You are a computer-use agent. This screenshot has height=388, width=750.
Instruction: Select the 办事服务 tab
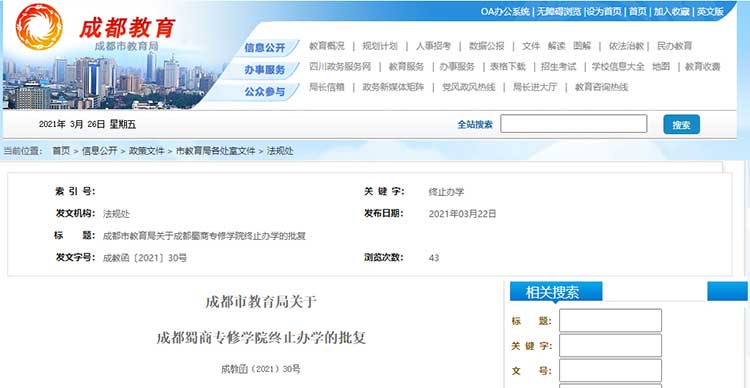[x=265, y=70]
